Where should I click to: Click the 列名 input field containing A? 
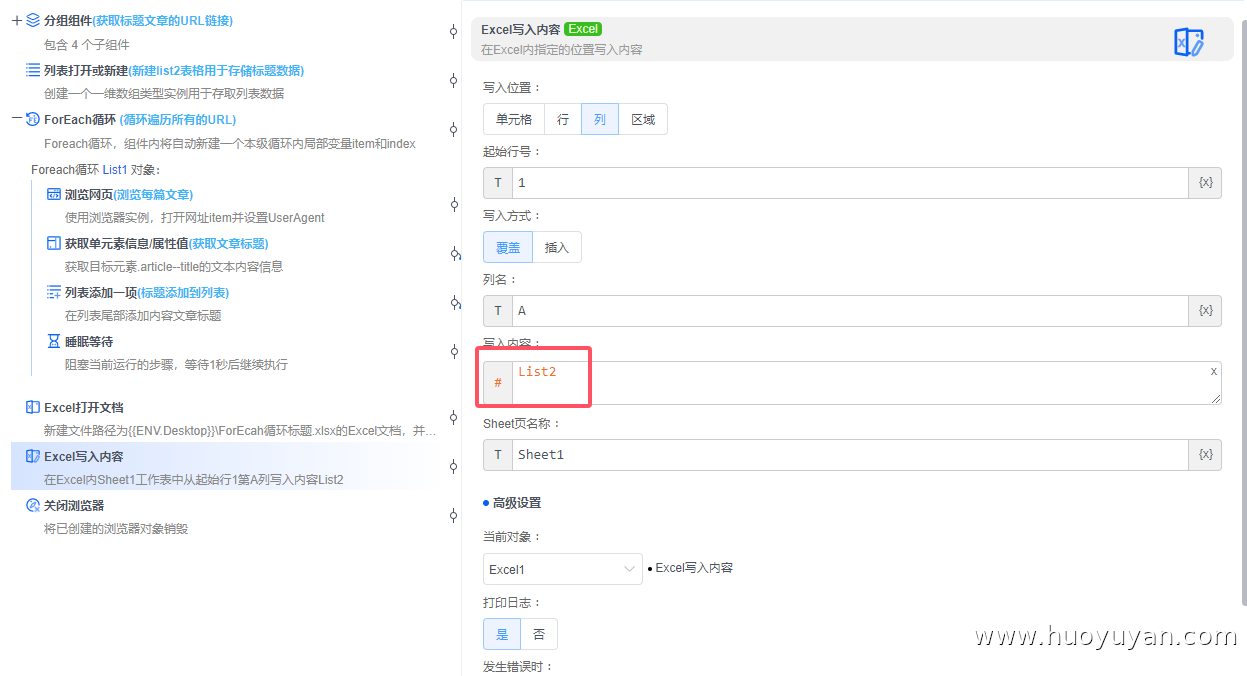(x=850, y=311)
